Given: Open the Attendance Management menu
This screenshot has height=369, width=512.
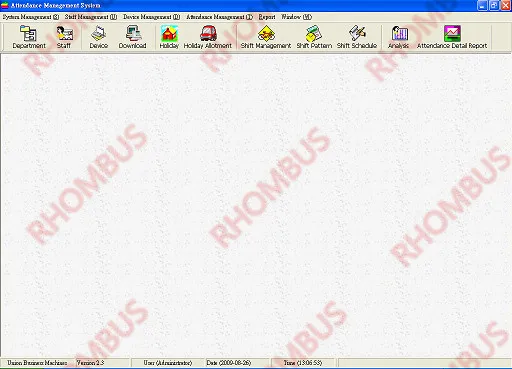Looking at the screenshot, I should pos(219,17).
